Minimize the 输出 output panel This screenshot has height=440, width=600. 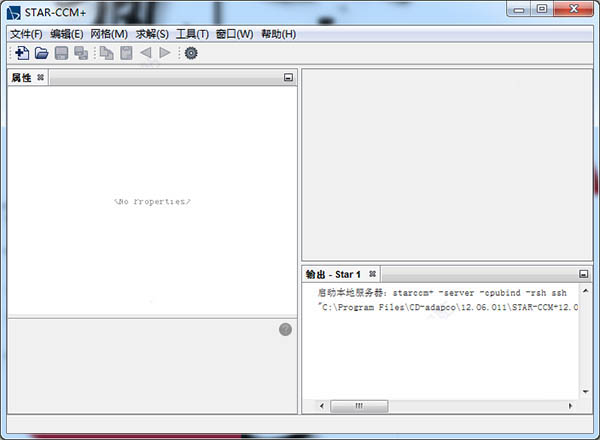584,274
